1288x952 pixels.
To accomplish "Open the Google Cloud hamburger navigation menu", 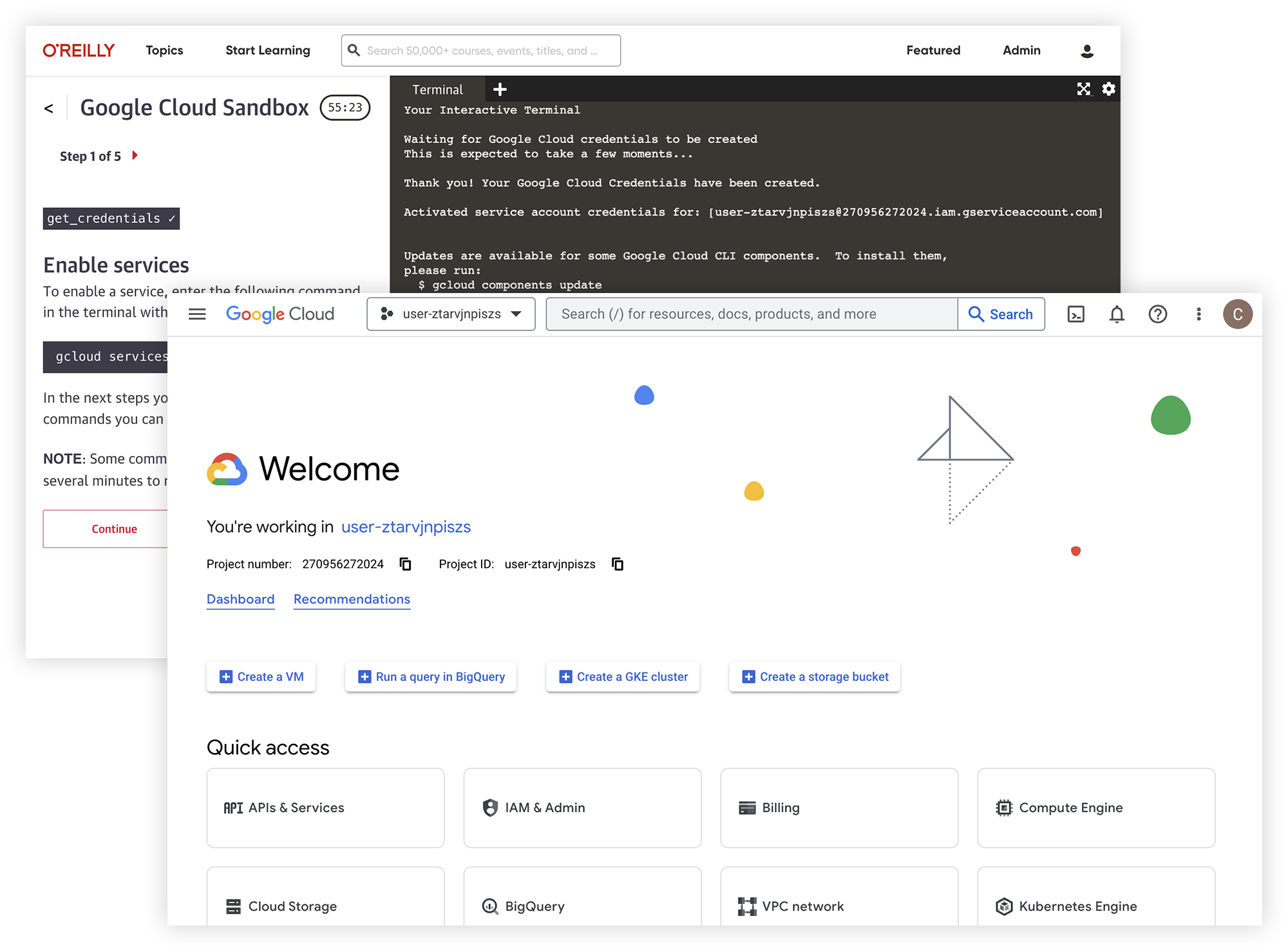I will pos(197,314).
